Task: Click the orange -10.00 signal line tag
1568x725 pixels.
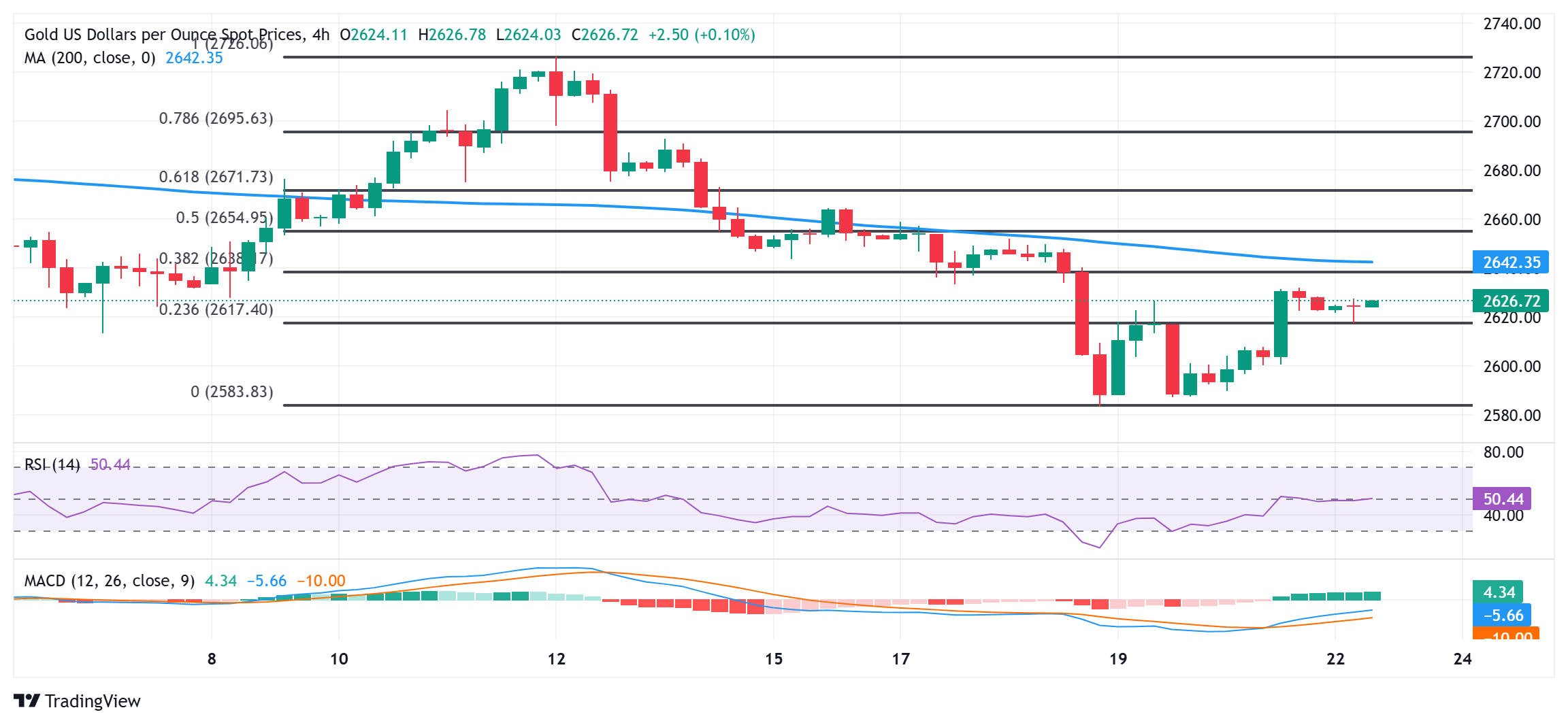Action: pyautogui.click(x=1505, y=635)
